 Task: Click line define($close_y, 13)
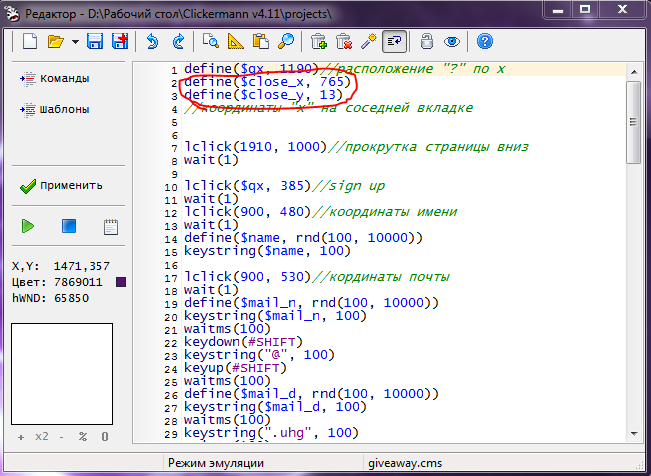pos(263,95)
